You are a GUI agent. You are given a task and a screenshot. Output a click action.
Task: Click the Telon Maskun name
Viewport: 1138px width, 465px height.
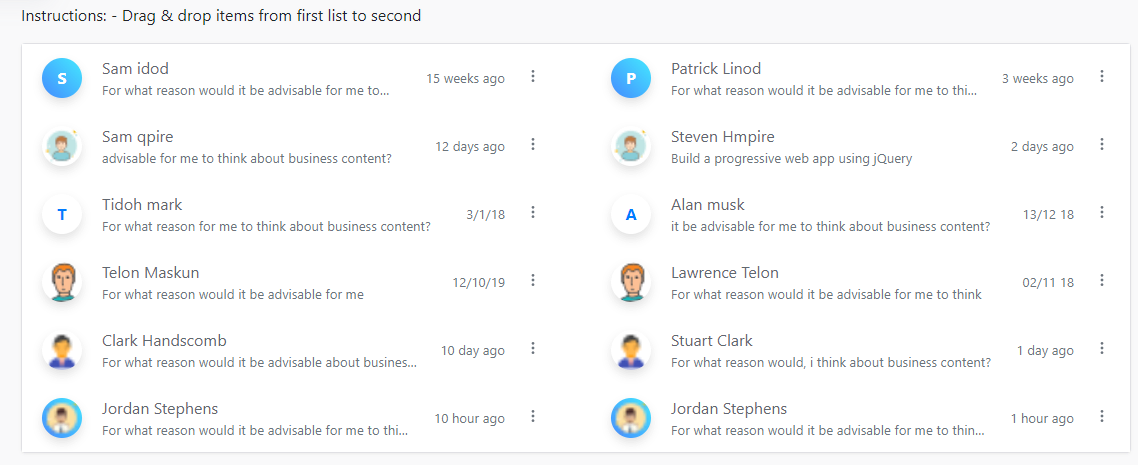[x=150, y=273]
